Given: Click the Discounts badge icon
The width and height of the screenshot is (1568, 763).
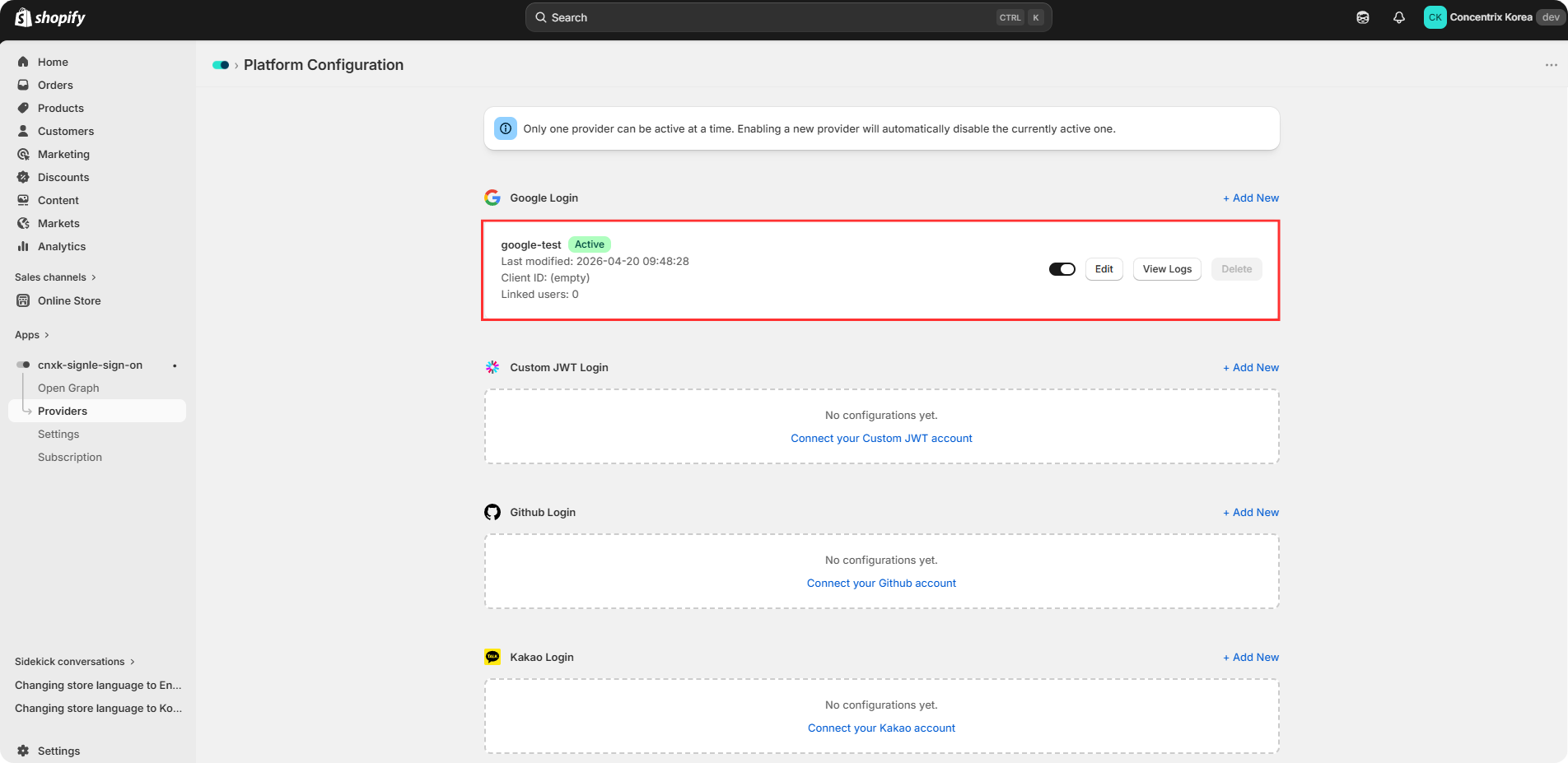Looking at the screenshot, I should tap(23, 177).
